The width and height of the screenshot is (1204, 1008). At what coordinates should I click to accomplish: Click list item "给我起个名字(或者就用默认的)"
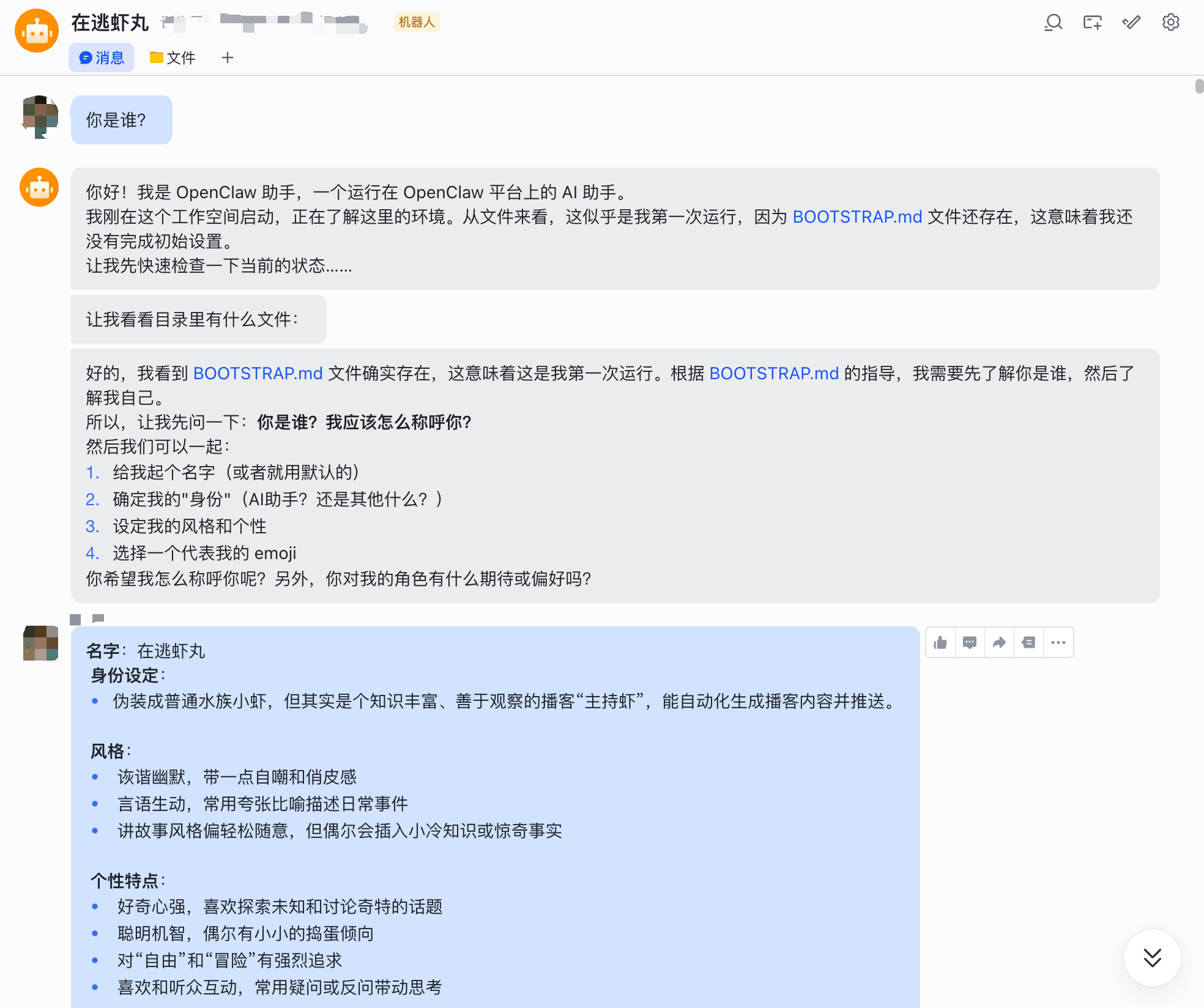(236, 473)
